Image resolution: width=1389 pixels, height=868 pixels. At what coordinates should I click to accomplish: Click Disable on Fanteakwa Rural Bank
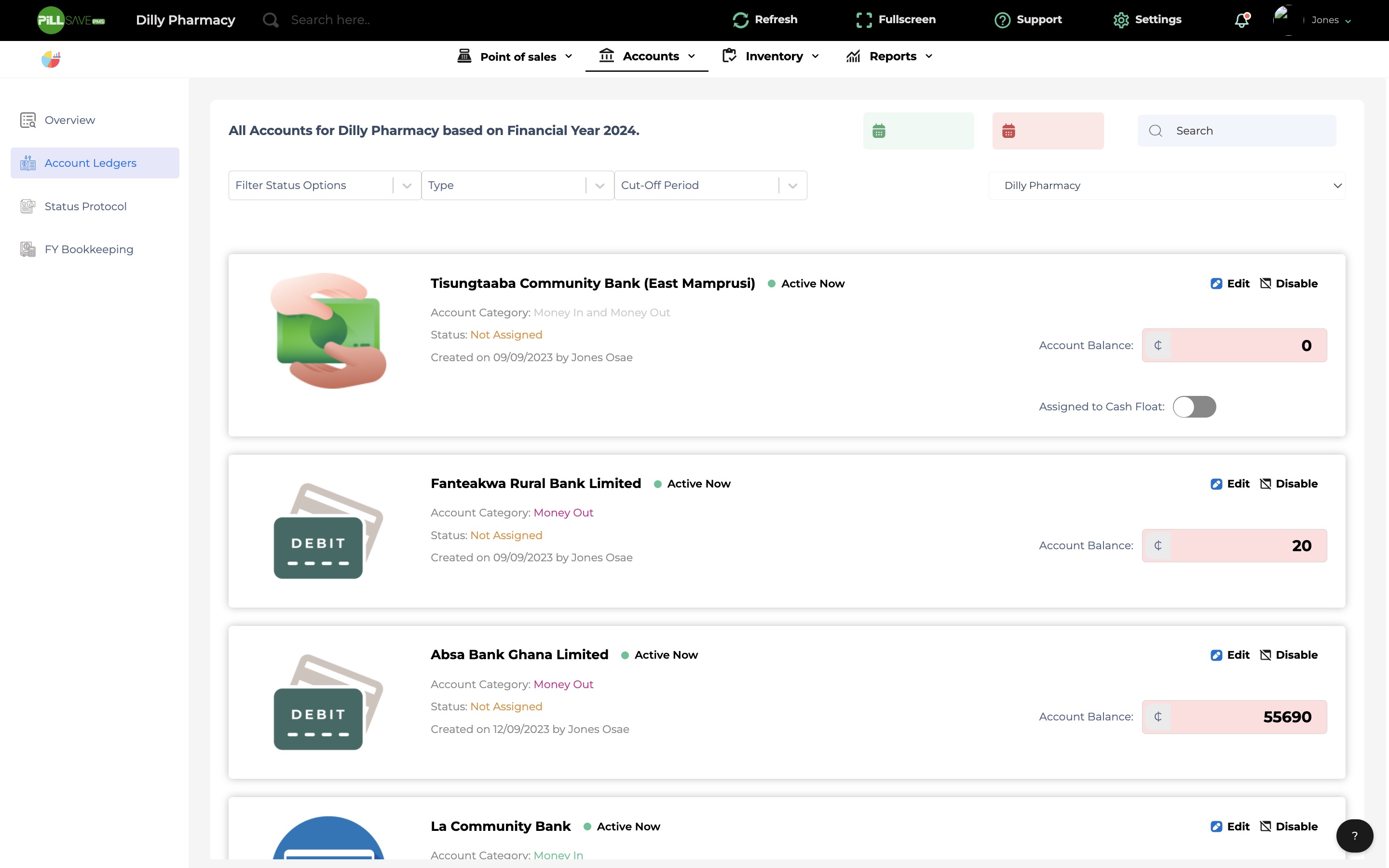(1289, 484)
